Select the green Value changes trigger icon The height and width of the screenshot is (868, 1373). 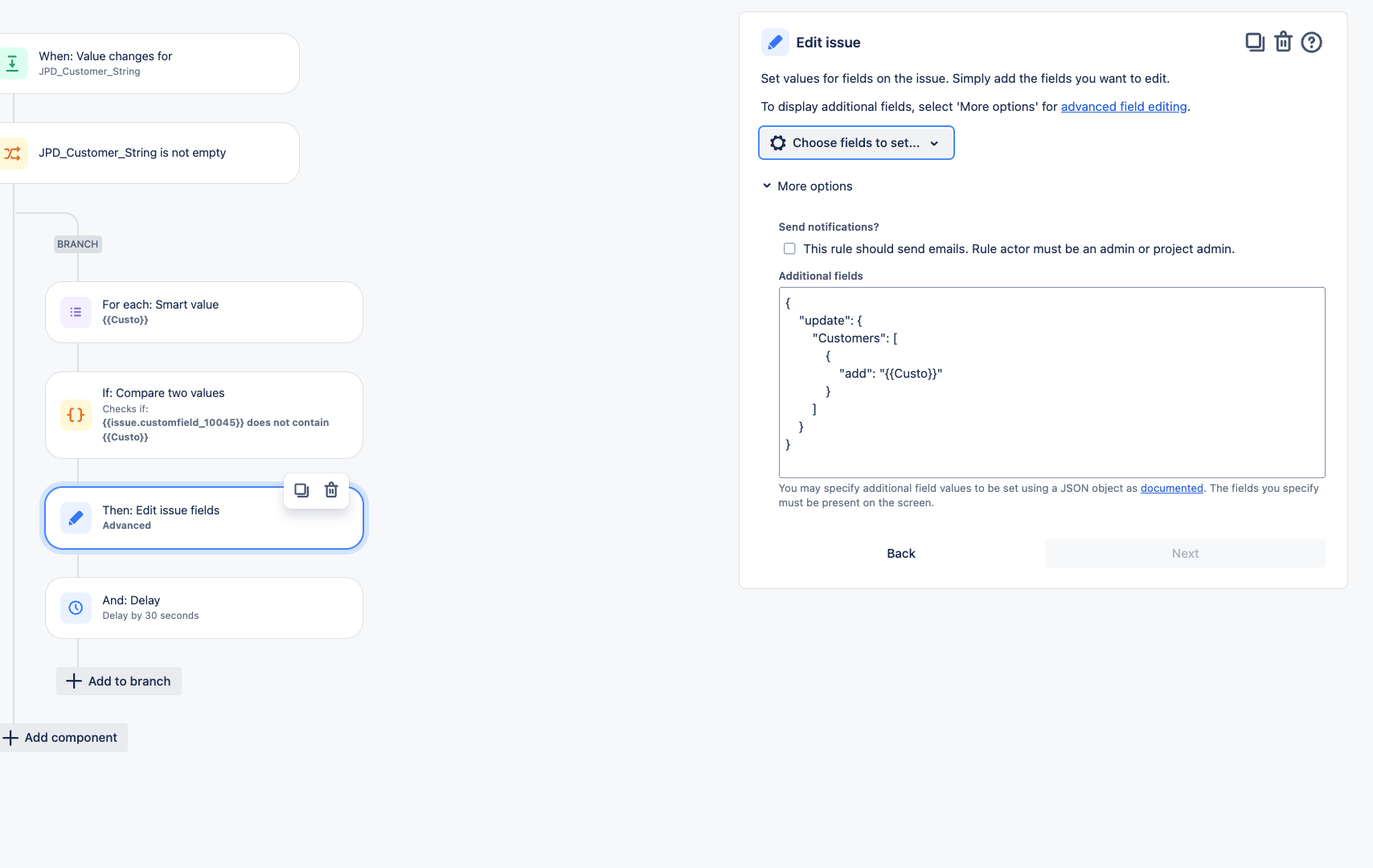[14, 63]
